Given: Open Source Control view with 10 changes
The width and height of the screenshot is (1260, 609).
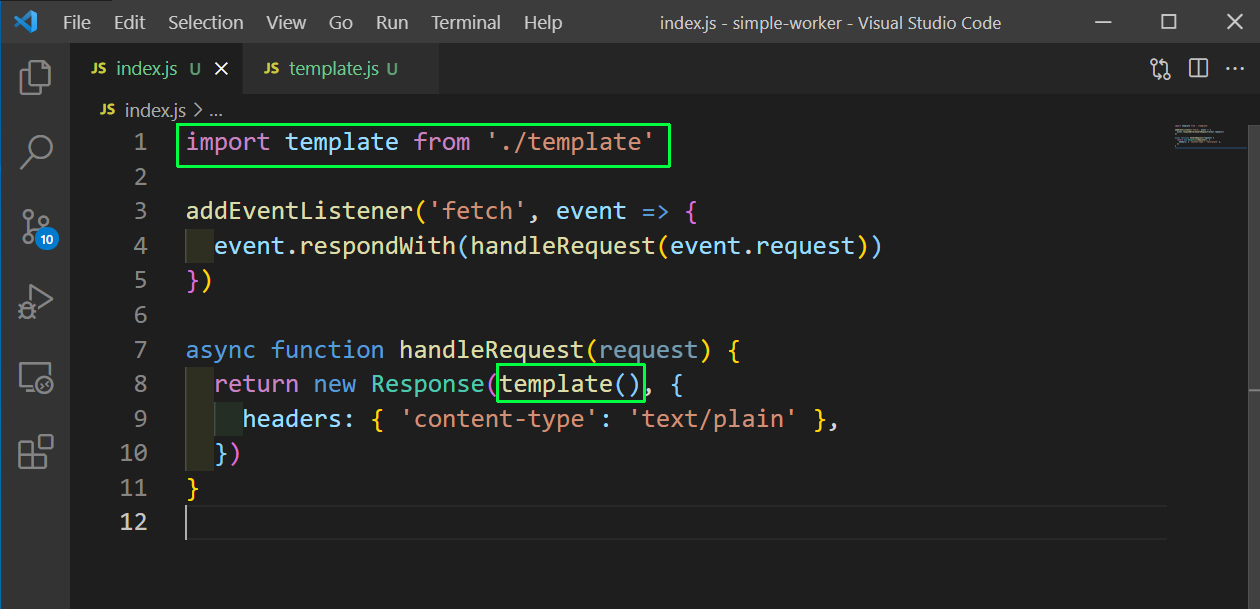Looking at the screenshot, I should point(37,229).
